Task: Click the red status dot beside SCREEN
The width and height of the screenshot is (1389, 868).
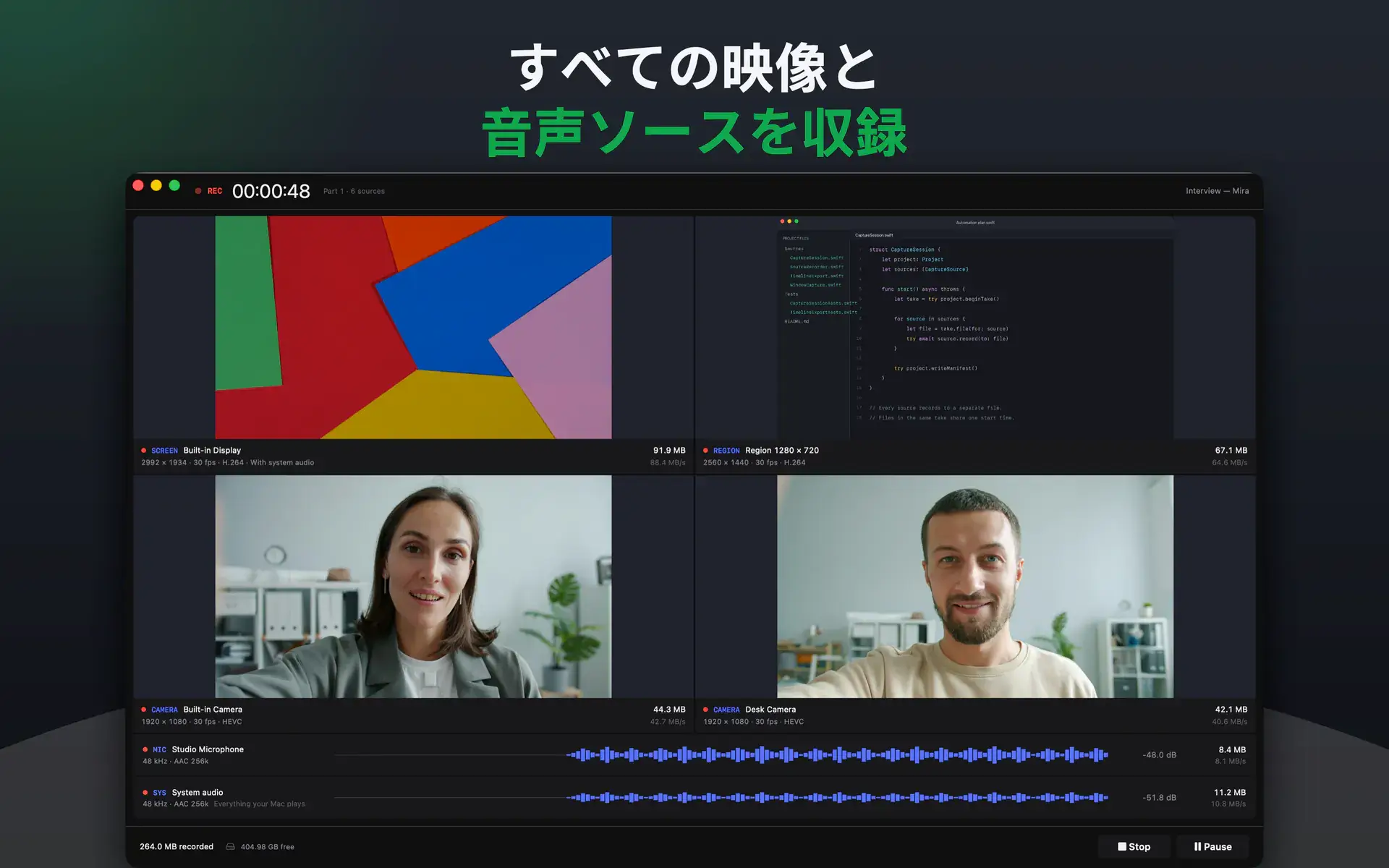Action: [144, 451]
